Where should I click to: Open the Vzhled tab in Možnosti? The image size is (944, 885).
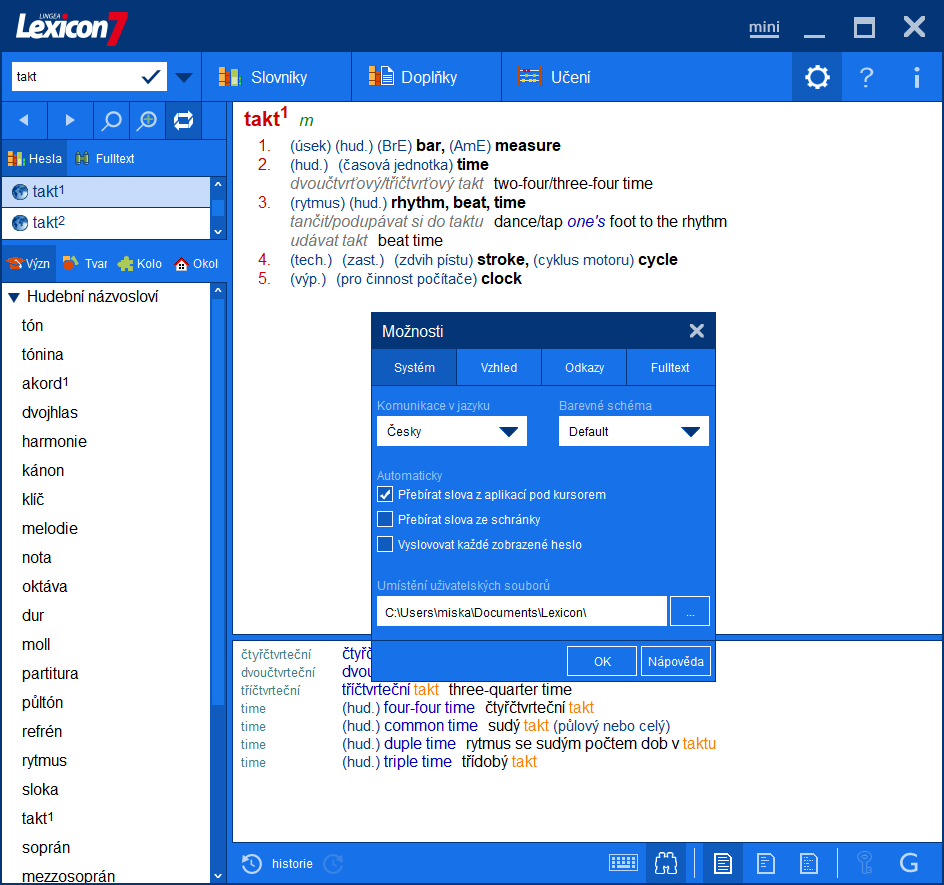[x=499, y=367]
